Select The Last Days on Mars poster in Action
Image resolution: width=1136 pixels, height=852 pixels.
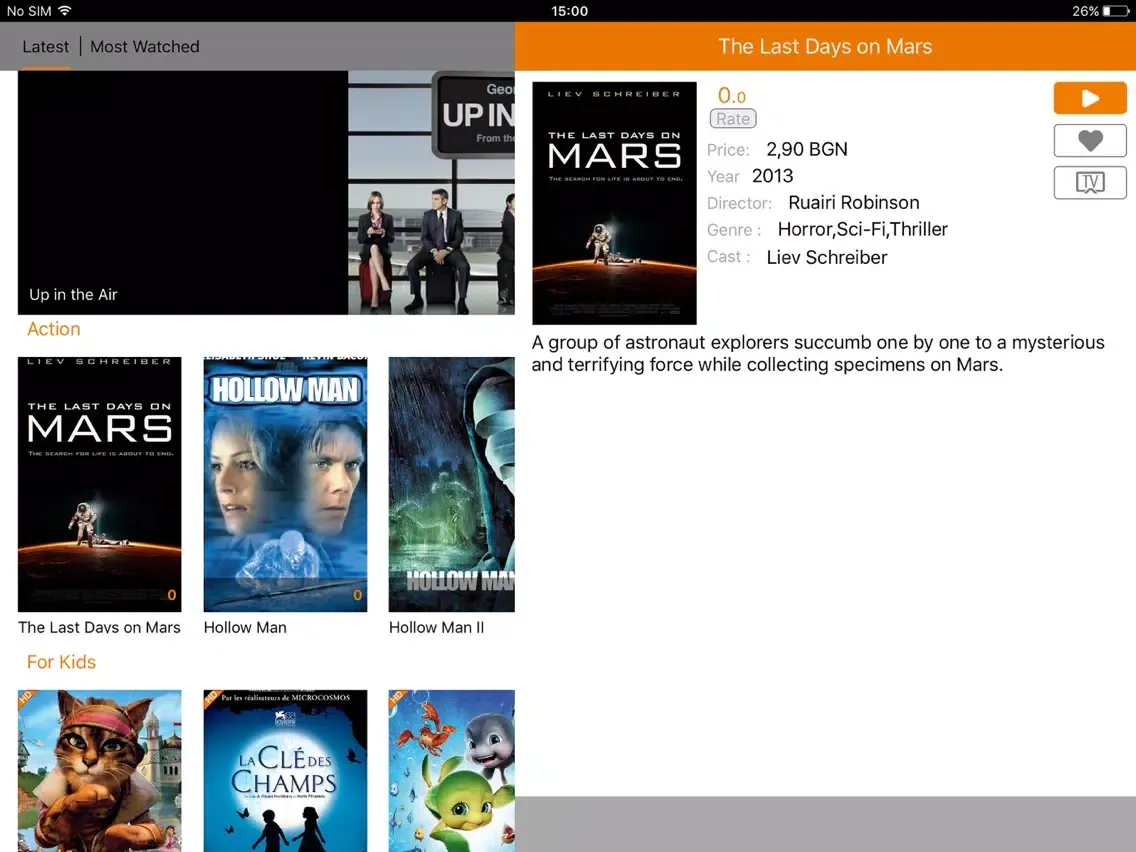tap(100, 484)
